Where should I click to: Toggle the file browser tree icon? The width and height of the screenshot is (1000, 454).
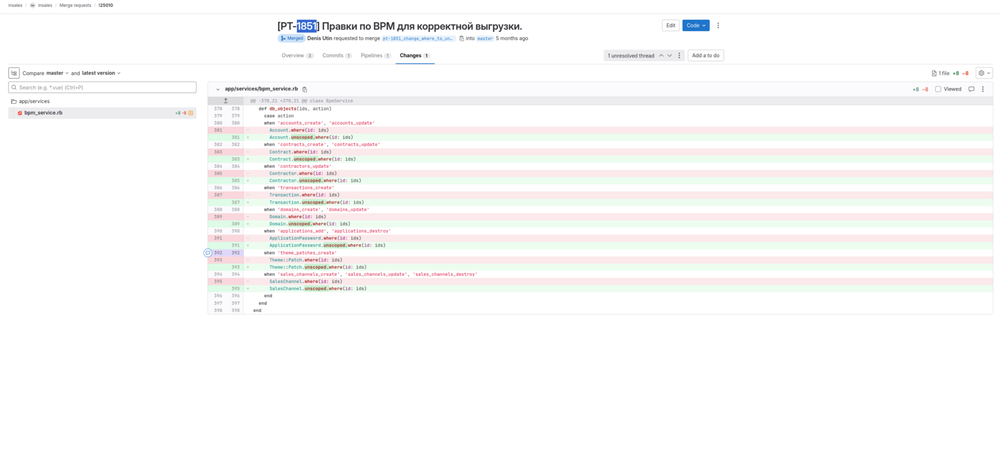pyautogui.click(x=14, y=73)
